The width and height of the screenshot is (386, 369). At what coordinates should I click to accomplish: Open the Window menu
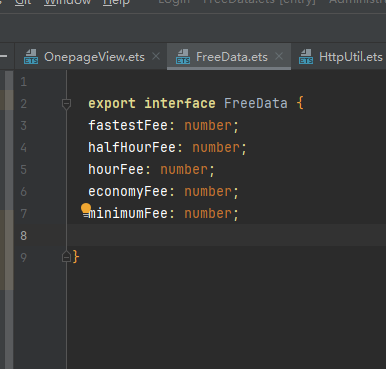pos(68,2)
